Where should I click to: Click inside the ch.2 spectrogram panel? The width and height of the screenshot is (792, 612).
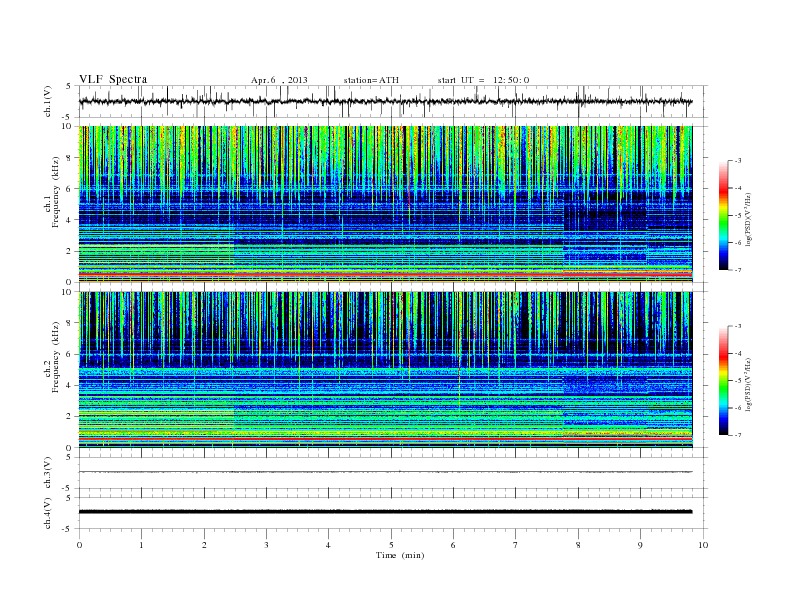386,369
